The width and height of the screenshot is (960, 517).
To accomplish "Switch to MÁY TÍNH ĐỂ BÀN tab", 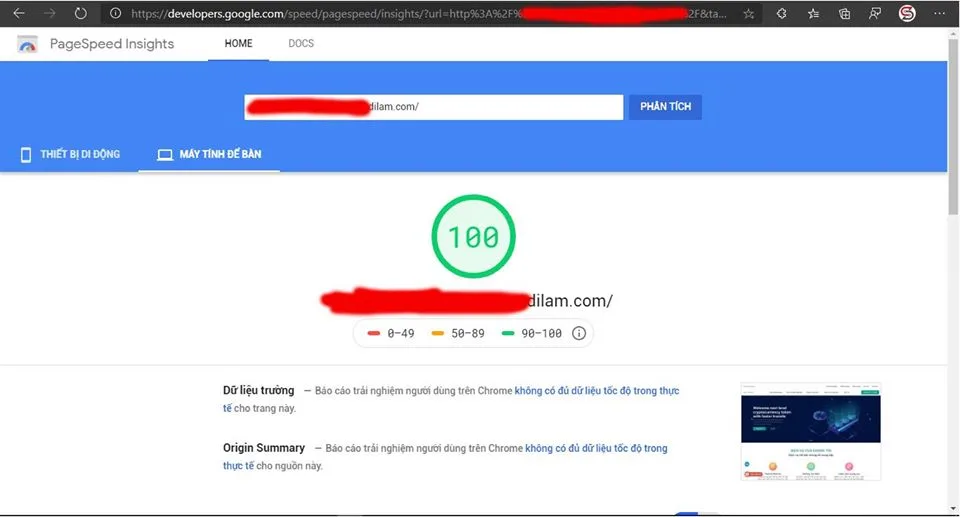I will pyautogui.click(x=209, y=154).
